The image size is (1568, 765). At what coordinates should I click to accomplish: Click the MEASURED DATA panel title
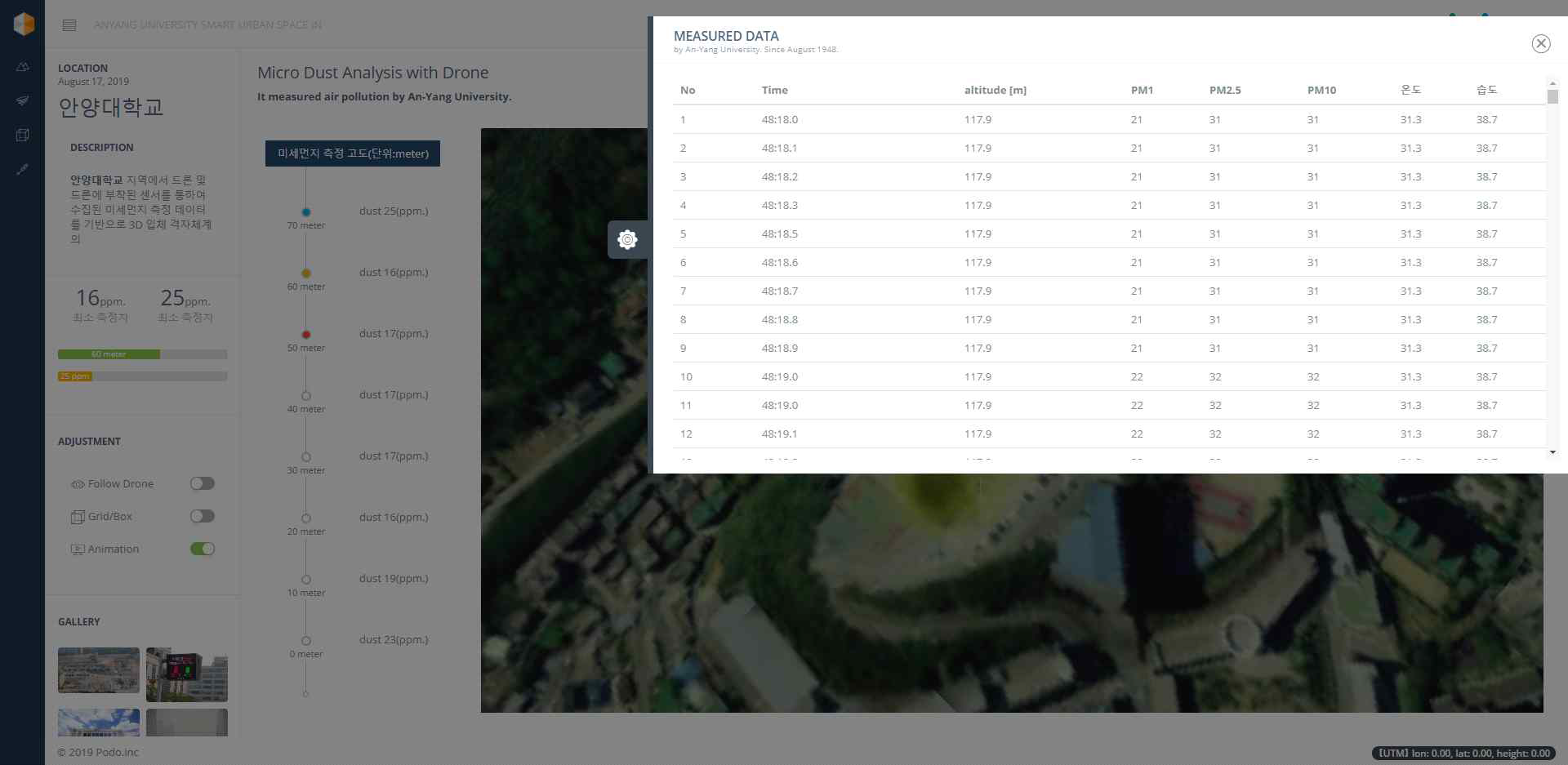tap(726, 36)
